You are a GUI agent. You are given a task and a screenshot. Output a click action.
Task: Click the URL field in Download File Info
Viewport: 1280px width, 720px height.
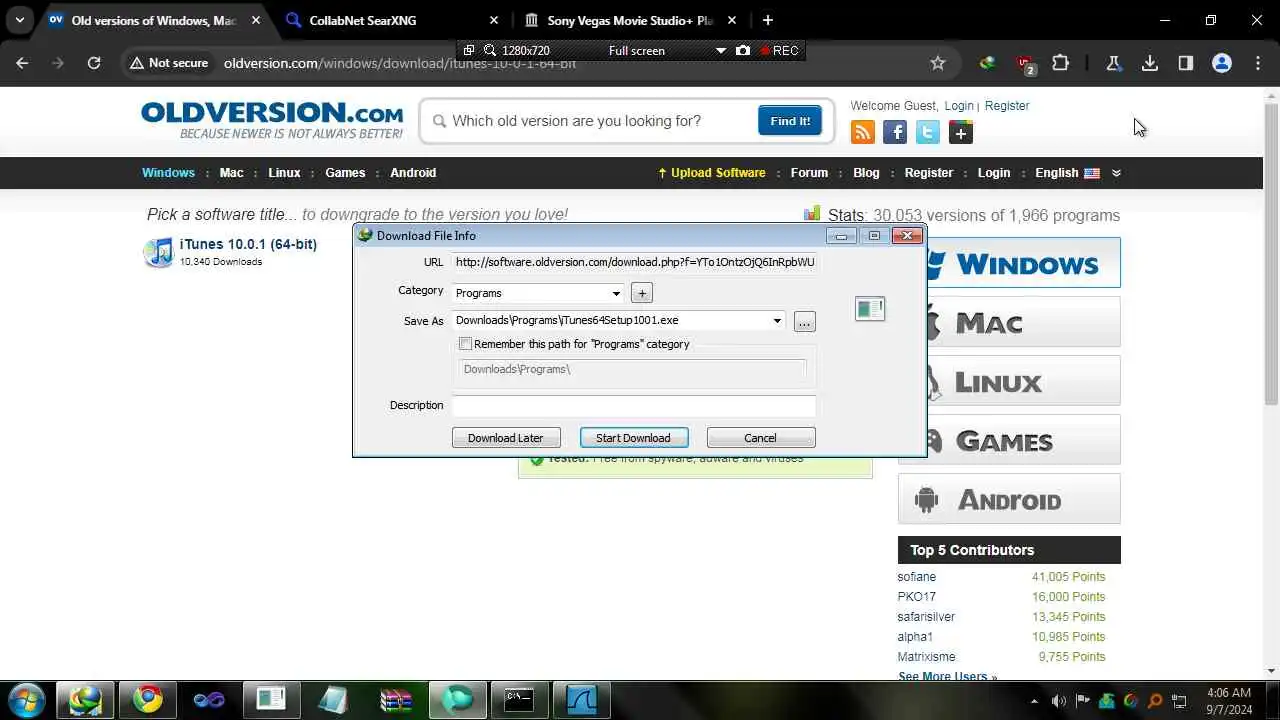click(633, 262)
